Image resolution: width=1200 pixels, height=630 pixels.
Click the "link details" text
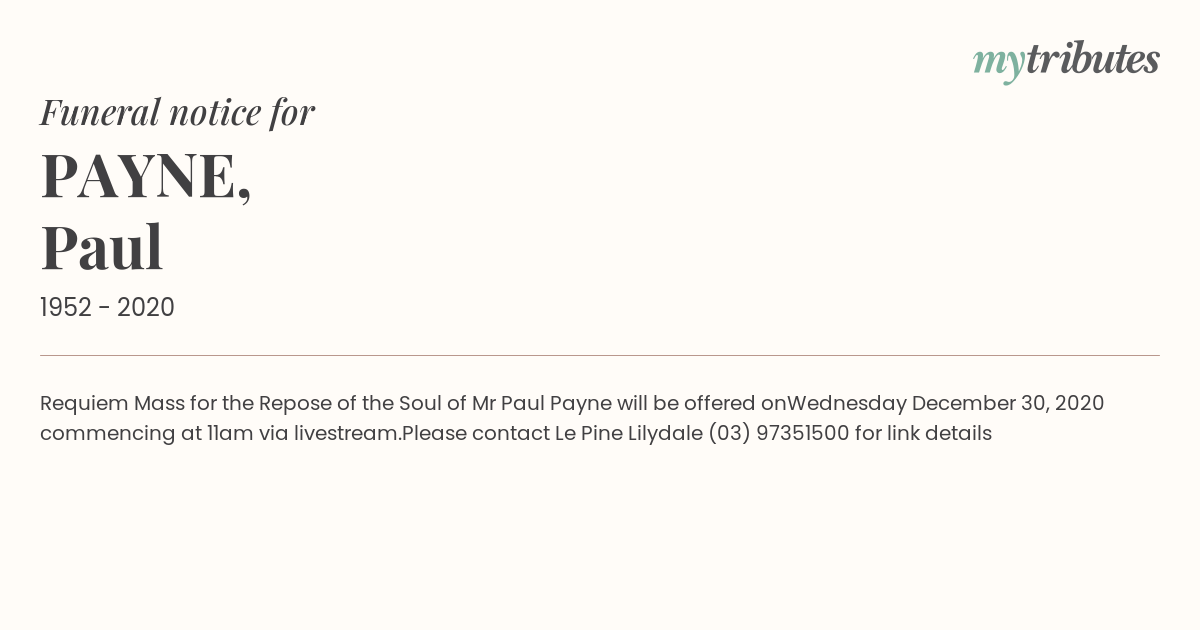coord(939,434)
